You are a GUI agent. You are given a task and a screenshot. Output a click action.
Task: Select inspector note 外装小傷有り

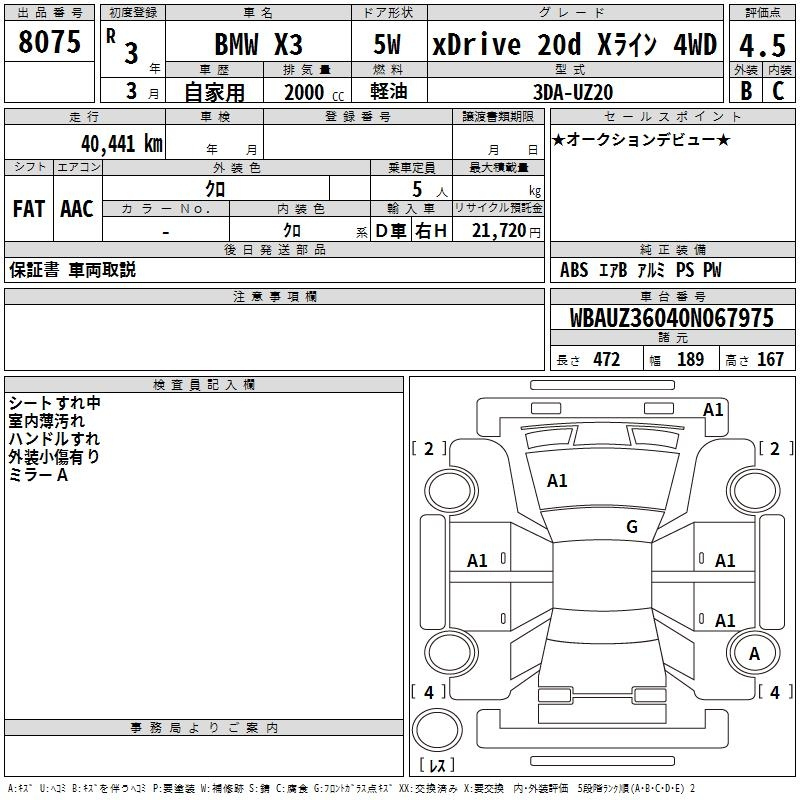coord(54,457)
